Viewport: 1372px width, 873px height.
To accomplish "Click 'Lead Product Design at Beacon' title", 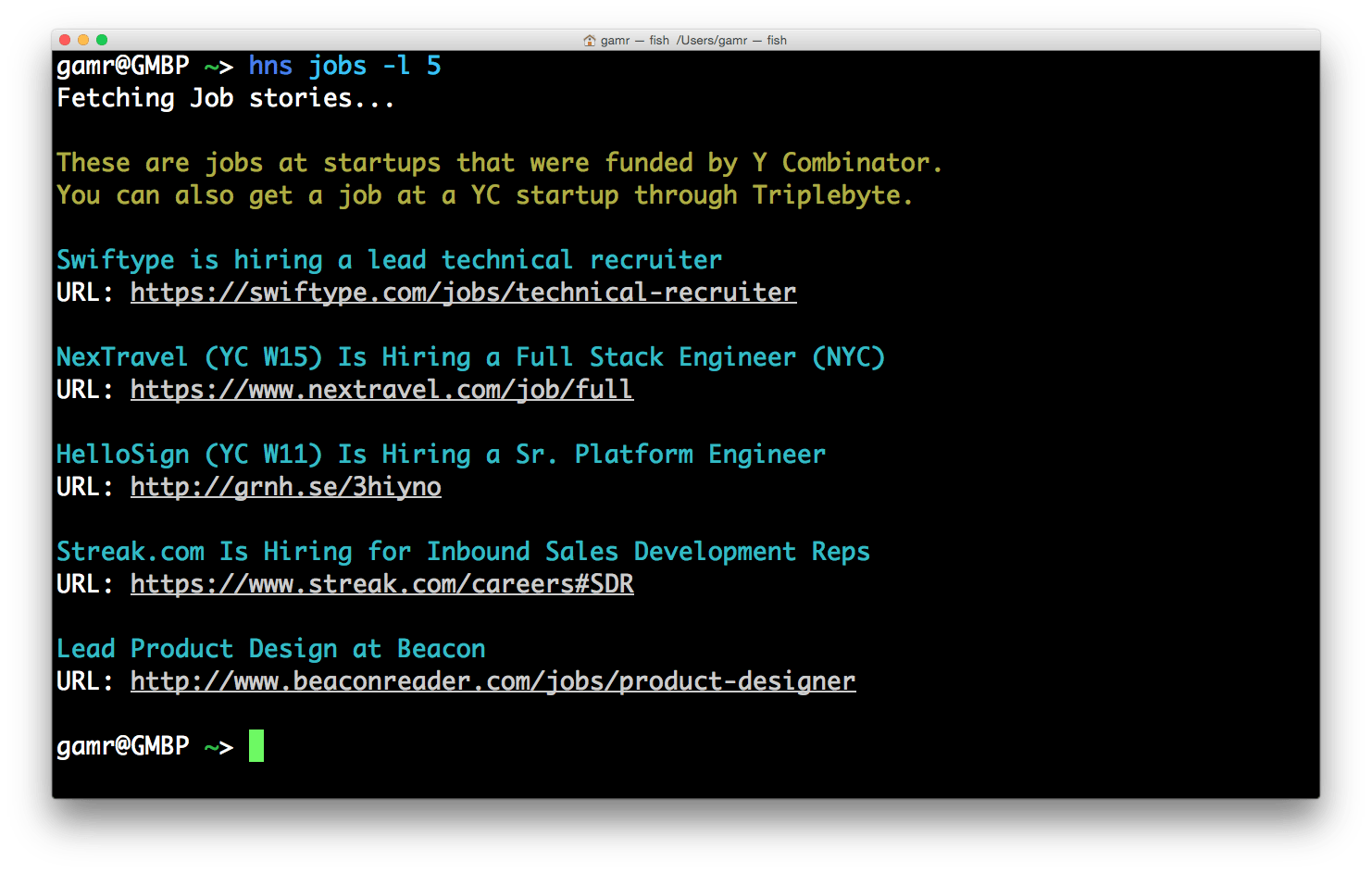I will (271, 649).
